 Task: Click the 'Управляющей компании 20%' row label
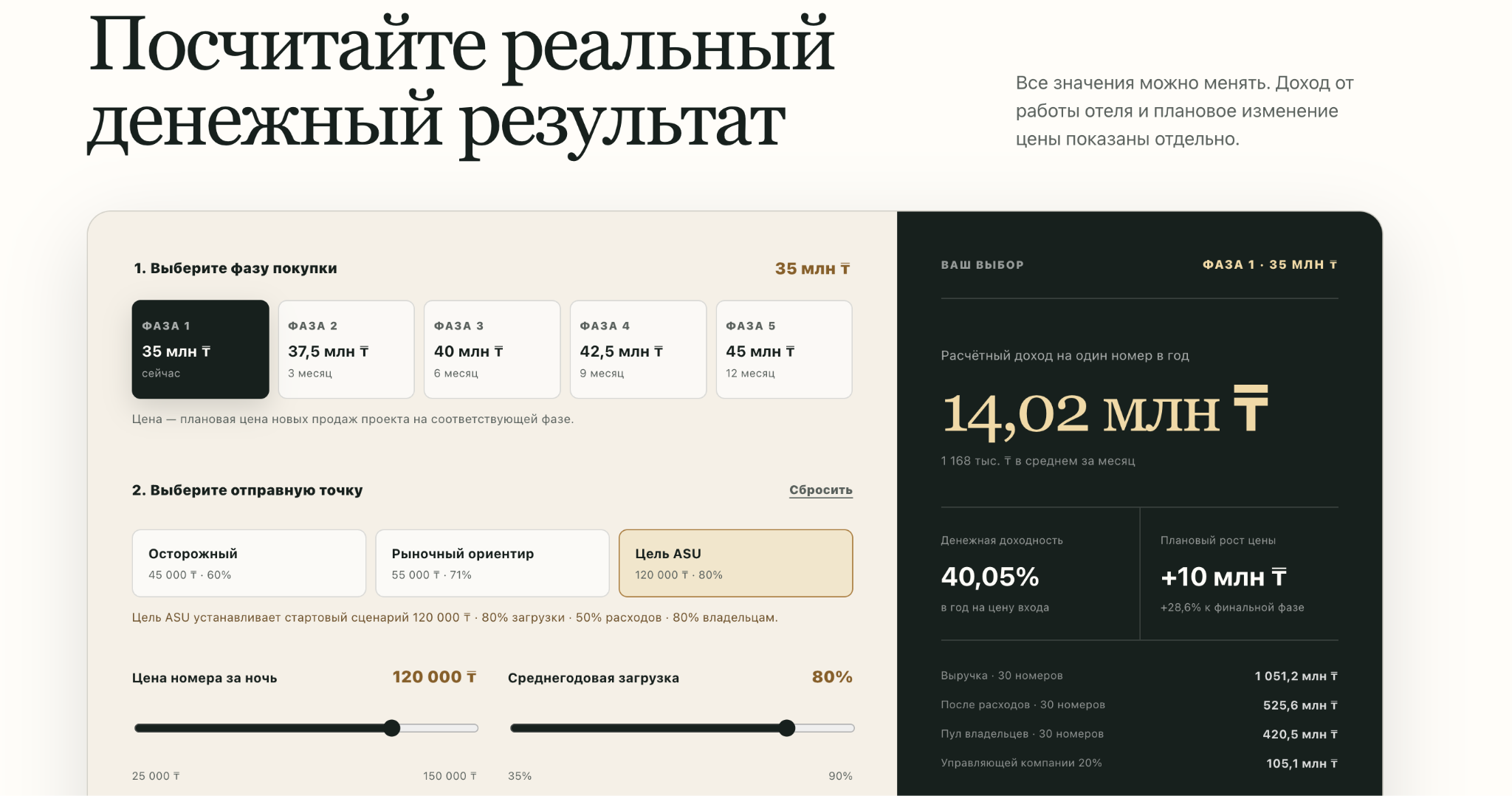click(1021, 763)
